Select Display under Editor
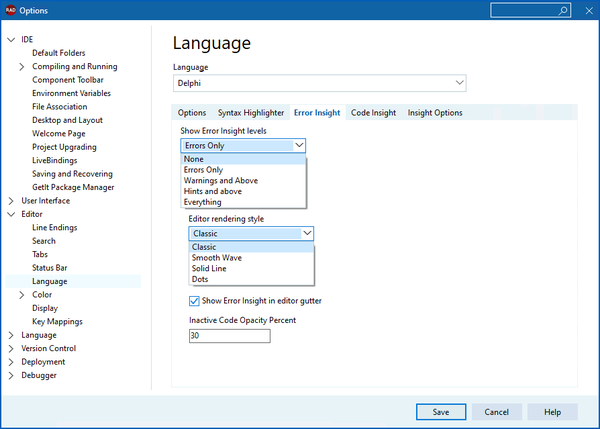Image resolution: width=600 pixels, height=429 pixels. 45,308
